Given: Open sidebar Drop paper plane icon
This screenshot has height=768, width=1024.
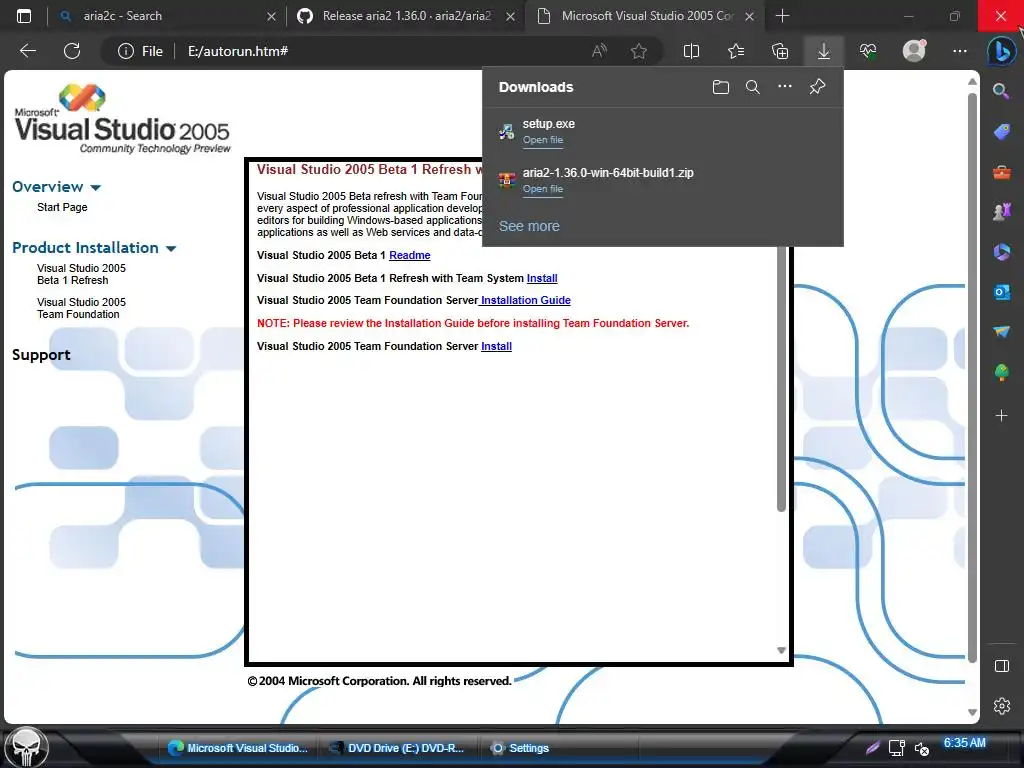Looking at the screenshot, I should 1001,332.
